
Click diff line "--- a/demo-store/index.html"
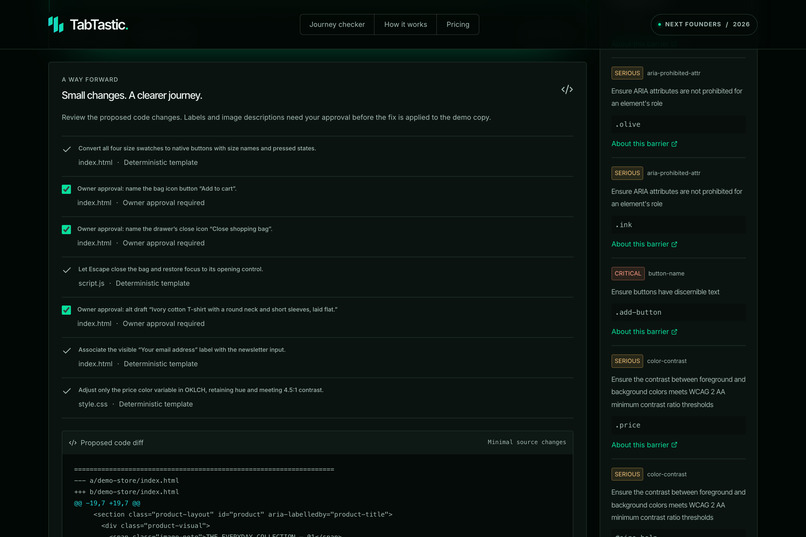click(x=126, y=480)
